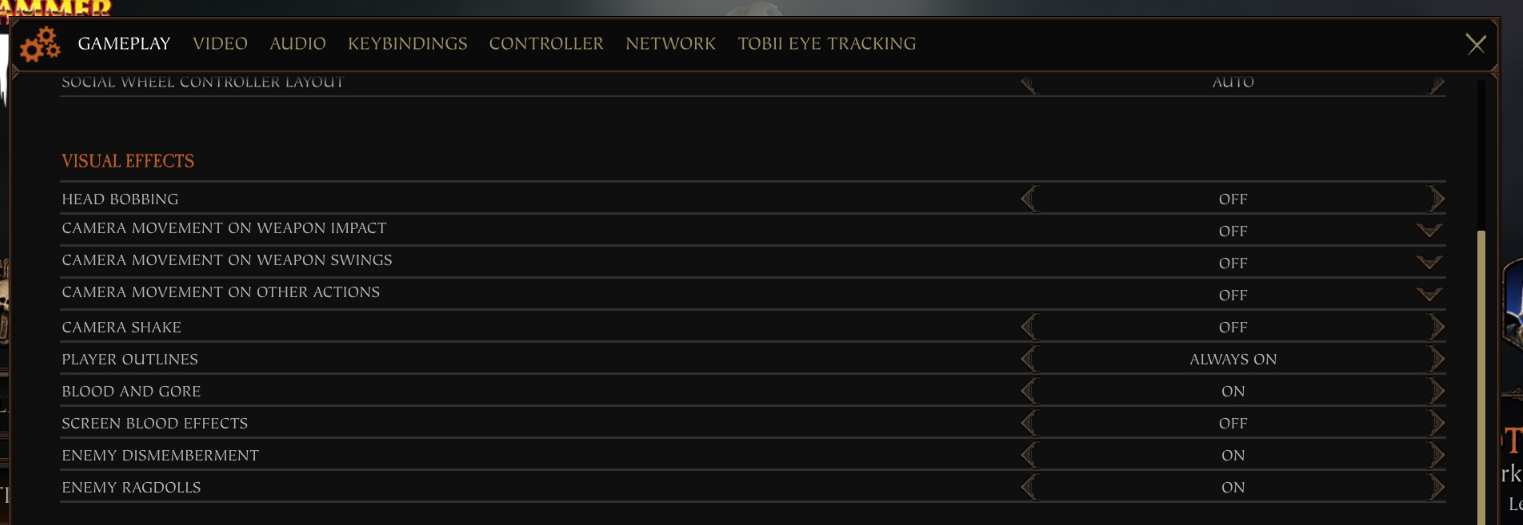This screenshot has width=1523, height=525.
Task: Switch to the Video tab
Action: 220,44
